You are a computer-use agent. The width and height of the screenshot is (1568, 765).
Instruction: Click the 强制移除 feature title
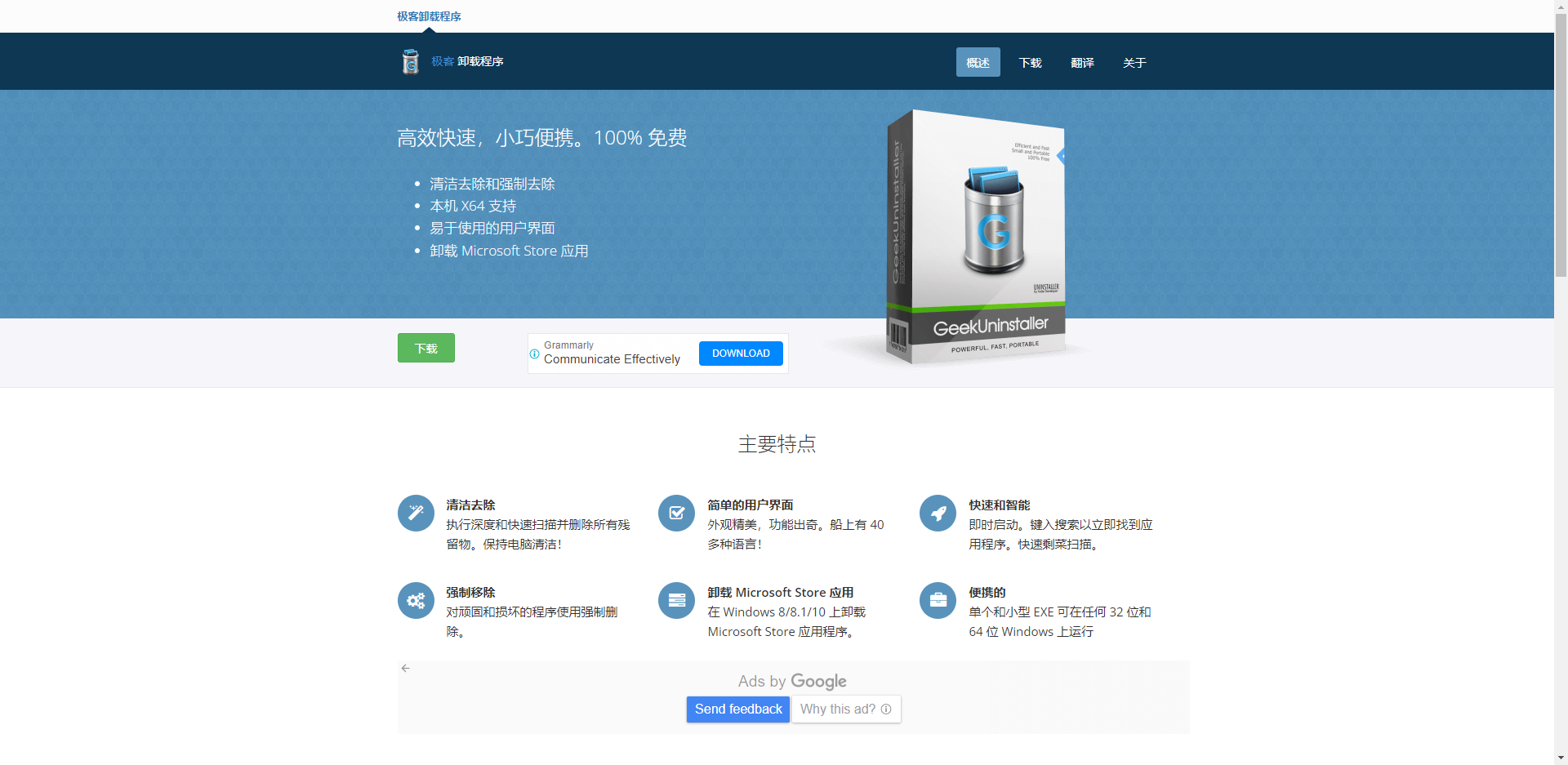(x=470, y=593)
